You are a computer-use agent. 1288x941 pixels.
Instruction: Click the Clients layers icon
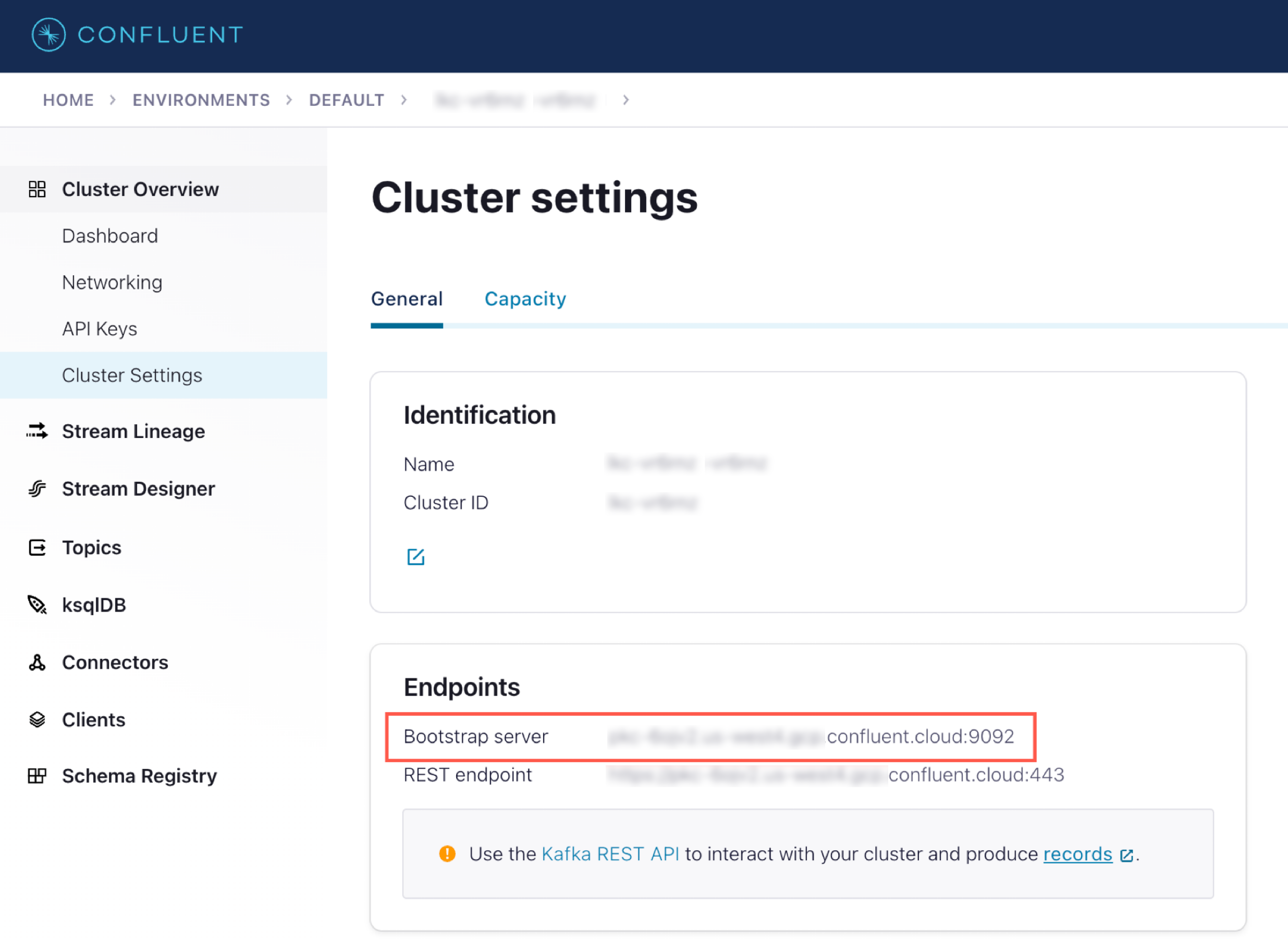pos(37,719)
